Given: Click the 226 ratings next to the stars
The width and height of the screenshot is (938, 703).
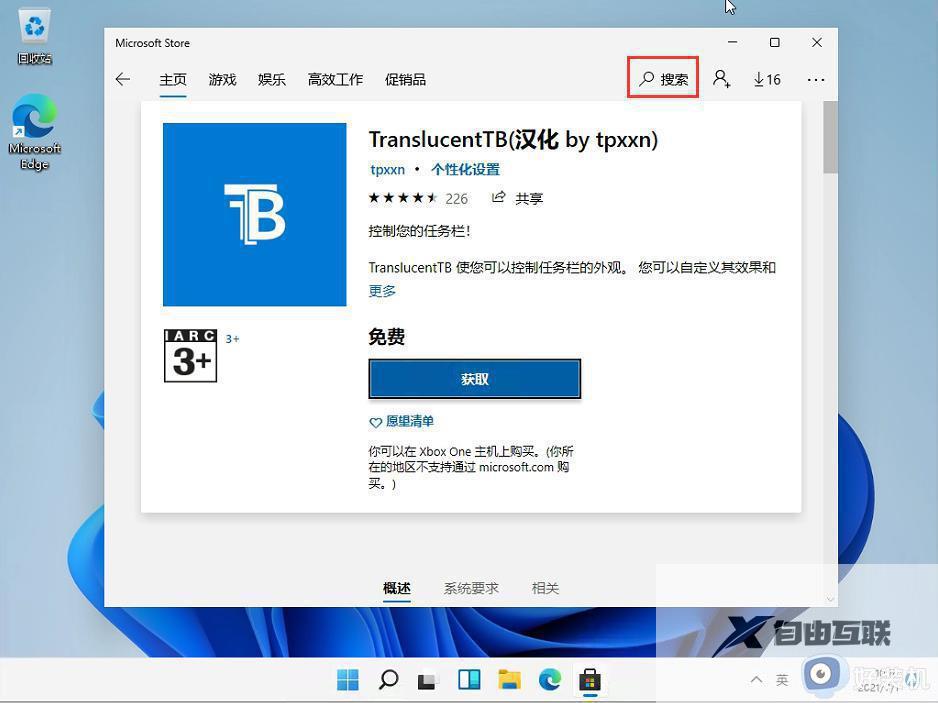Looking at the screenshot, I should click(x=456, y=198).
